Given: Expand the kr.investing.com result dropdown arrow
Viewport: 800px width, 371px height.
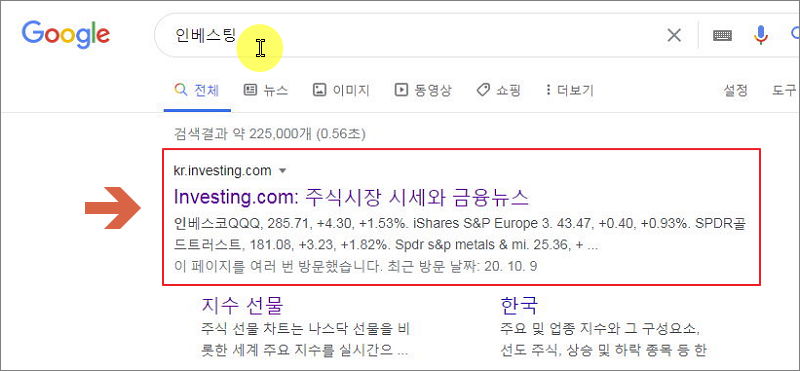Looking at the screenshot, I should click(x=283, y=171).
